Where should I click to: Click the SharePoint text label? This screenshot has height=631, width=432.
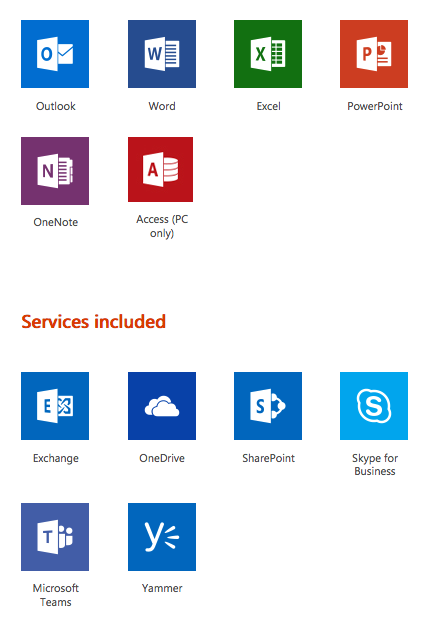(268, 458)
